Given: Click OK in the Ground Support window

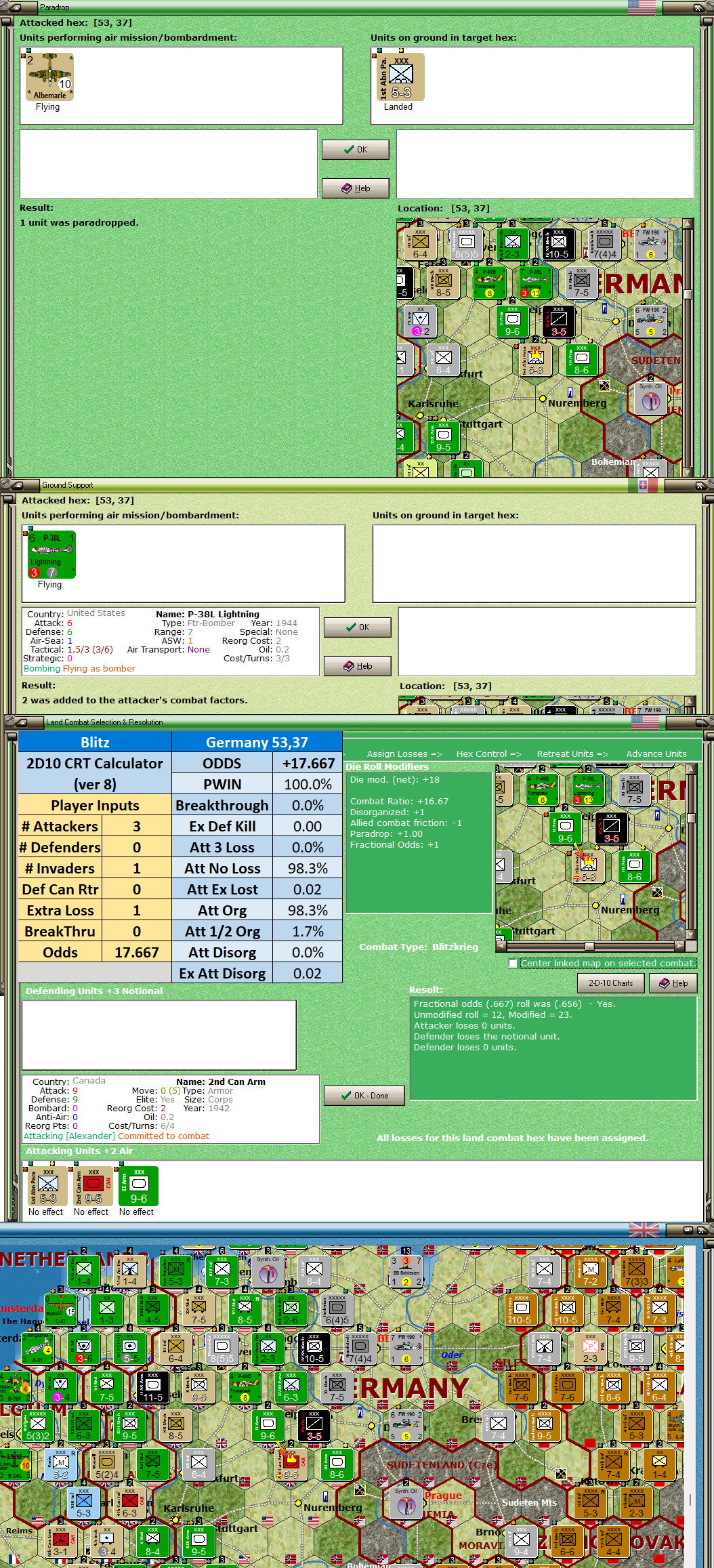Looking at the screenshot, I should point(357,627).
